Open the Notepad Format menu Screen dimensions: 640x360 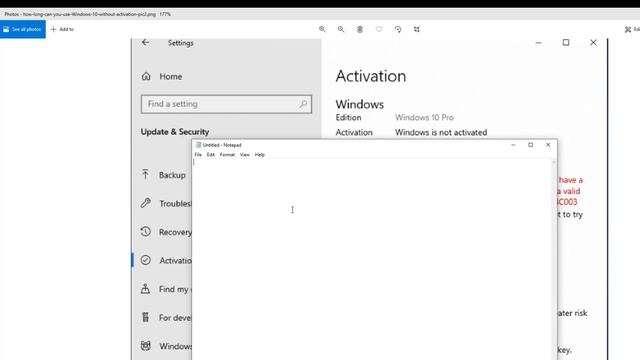(x=227, y=155)
